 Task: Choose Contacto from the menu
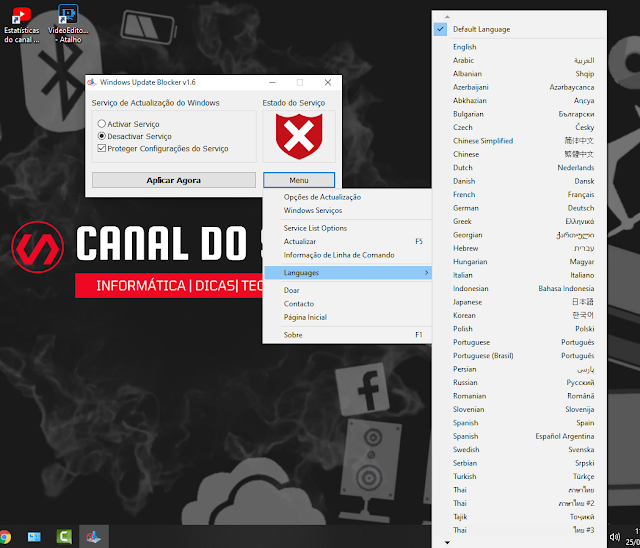click(347, 304)
